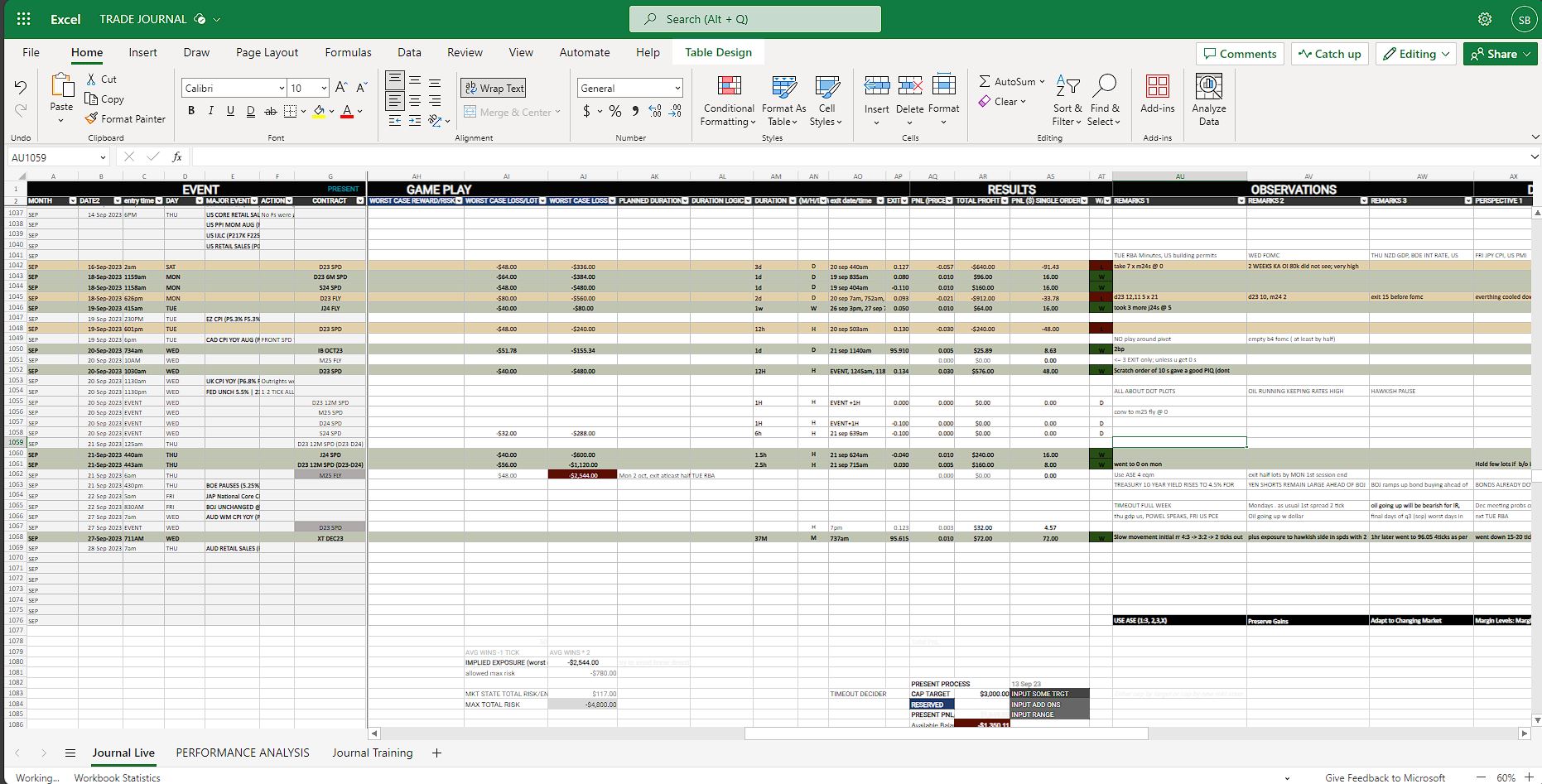The image size is (1542, 784).
Task: Apply percent style format
Action: [615, 111]
